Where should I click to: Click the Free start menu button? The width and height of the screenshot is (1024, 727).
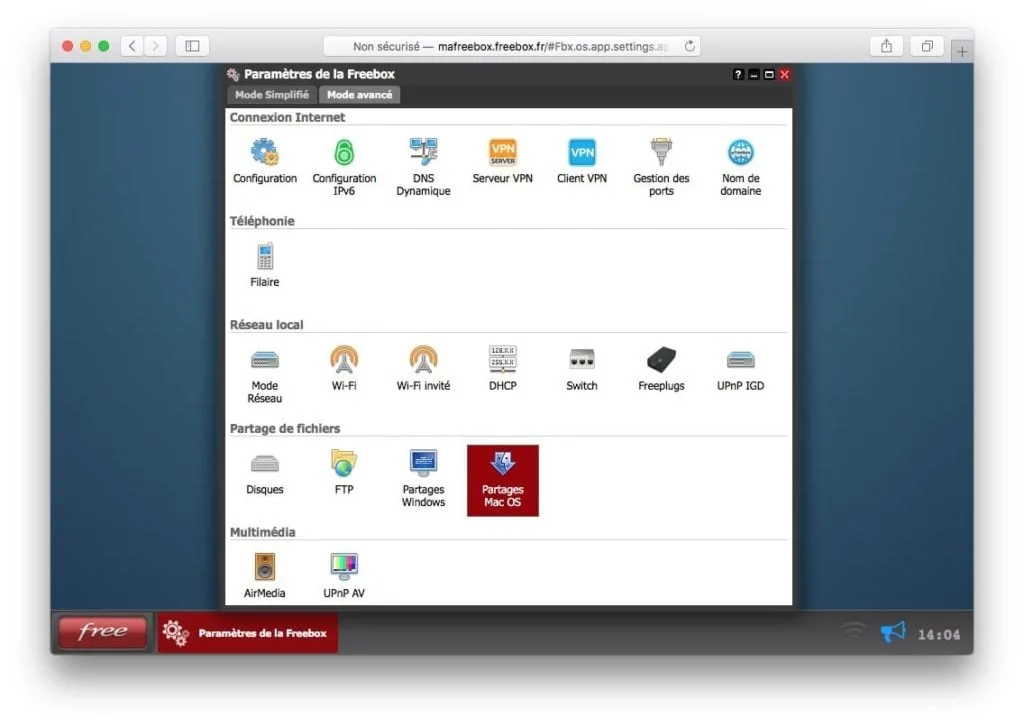point(103,632)
